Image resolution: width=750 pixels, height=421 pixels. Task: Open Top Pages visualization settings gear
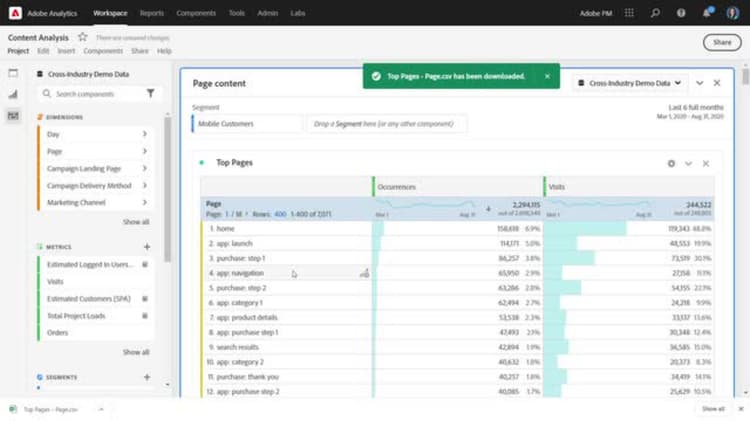pyautogui.click(x=671, y=164)
